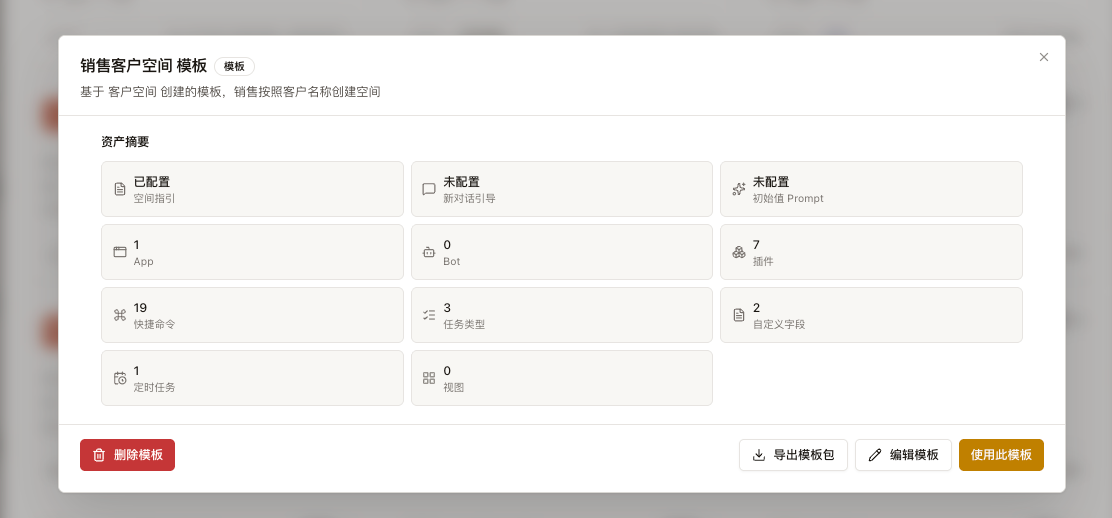Image resolution: width=1112 pixels, height=518 pixels.
Task: Click the chat bubble icon beside 新对话引导
Action: 429,189
